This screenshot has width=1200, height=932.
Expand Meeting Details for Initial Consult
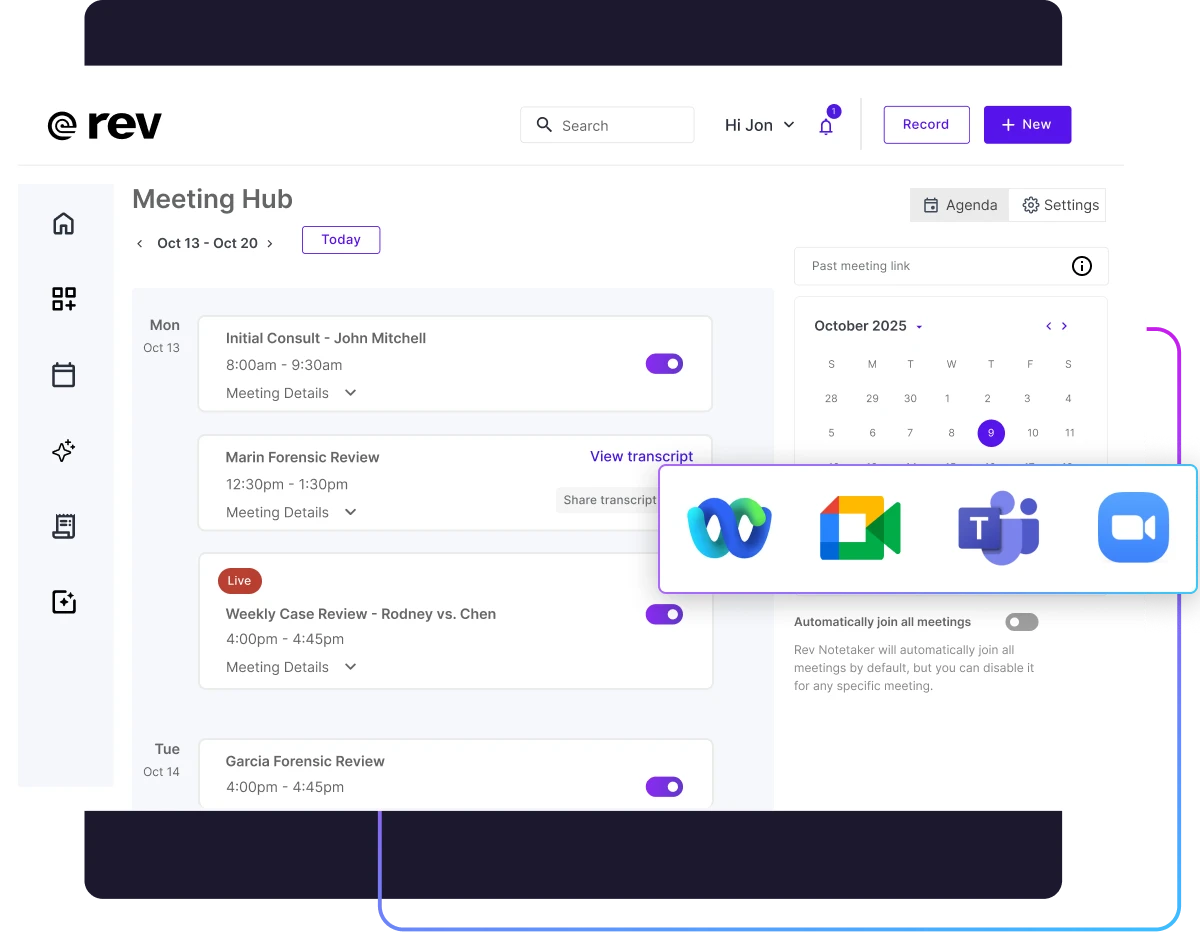(291, 393)
